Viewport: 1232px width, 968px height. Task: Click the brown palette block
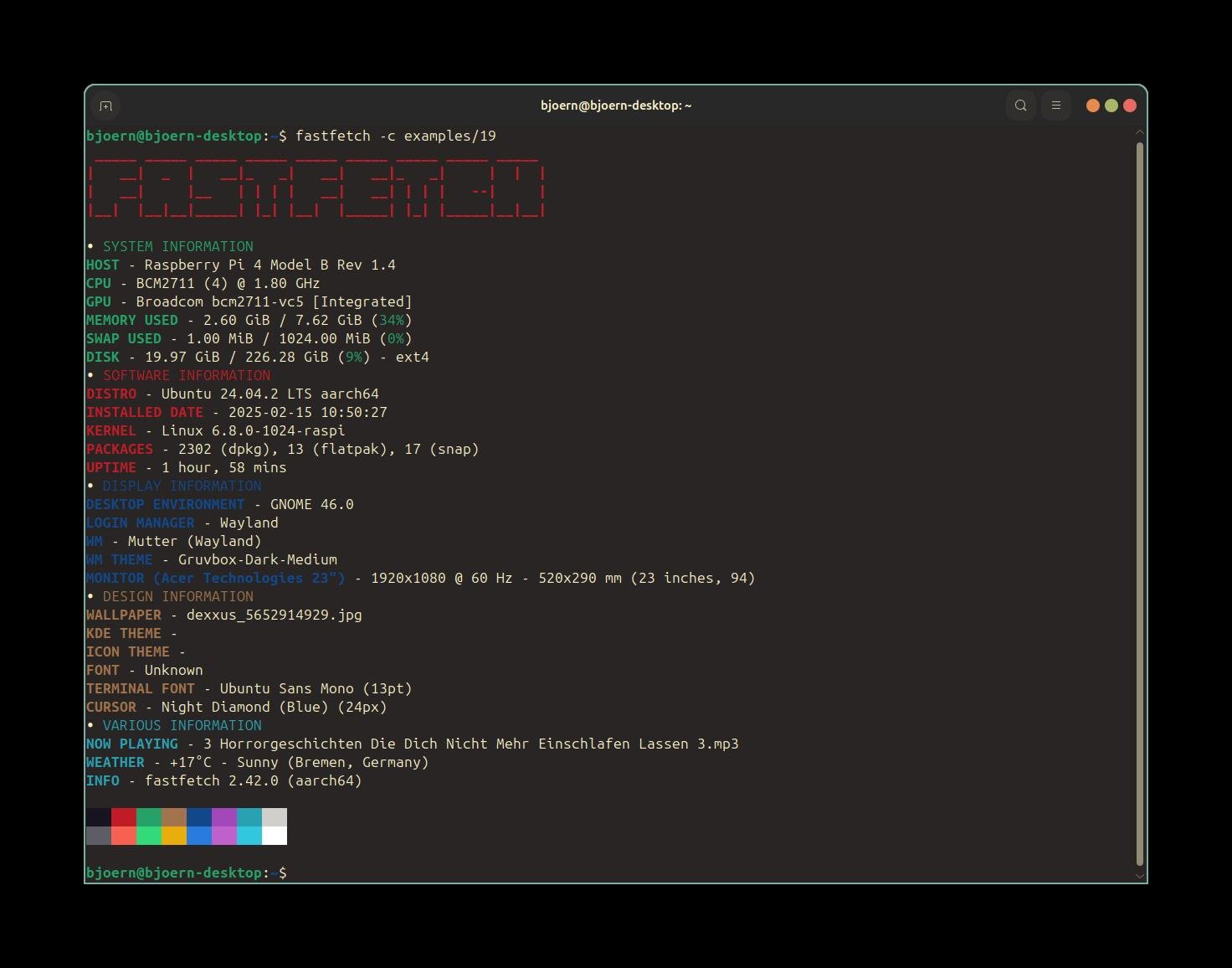(x=174, y=817)
